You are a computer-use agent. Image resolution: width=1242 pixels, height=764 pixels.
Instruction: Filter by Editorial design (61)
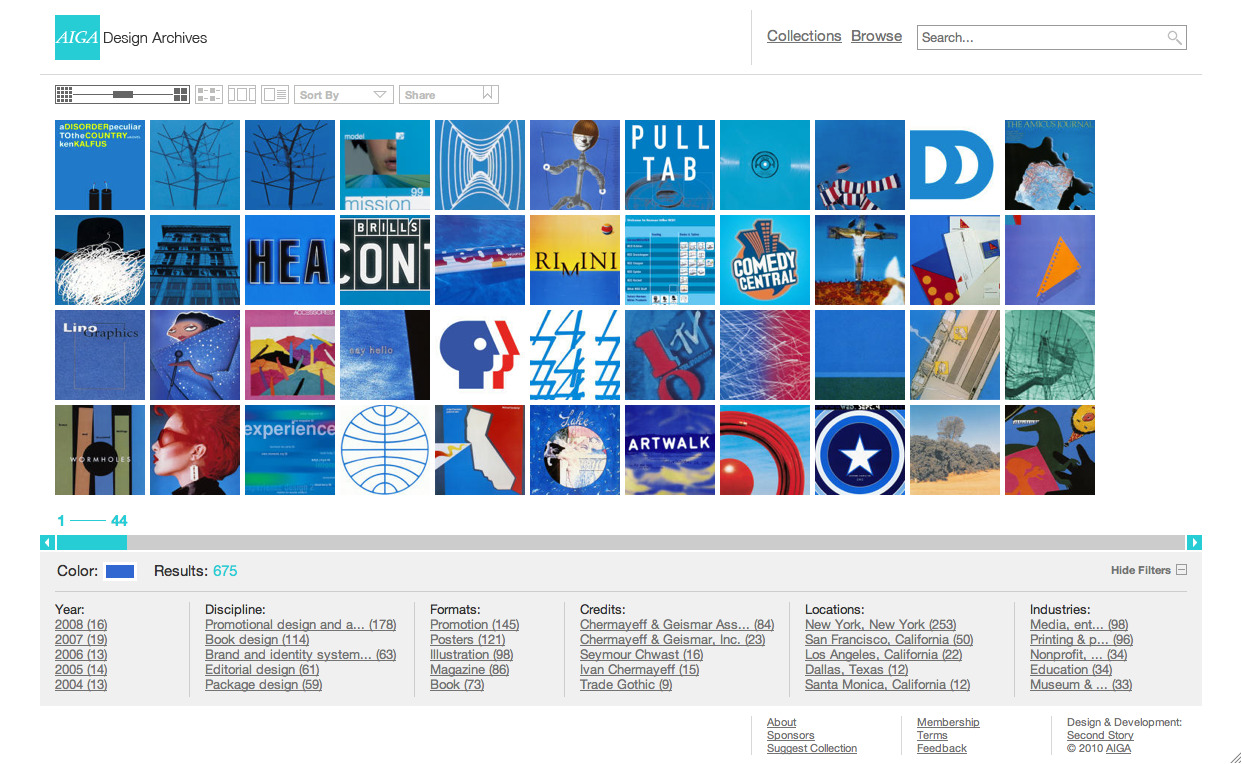(262, 670)
